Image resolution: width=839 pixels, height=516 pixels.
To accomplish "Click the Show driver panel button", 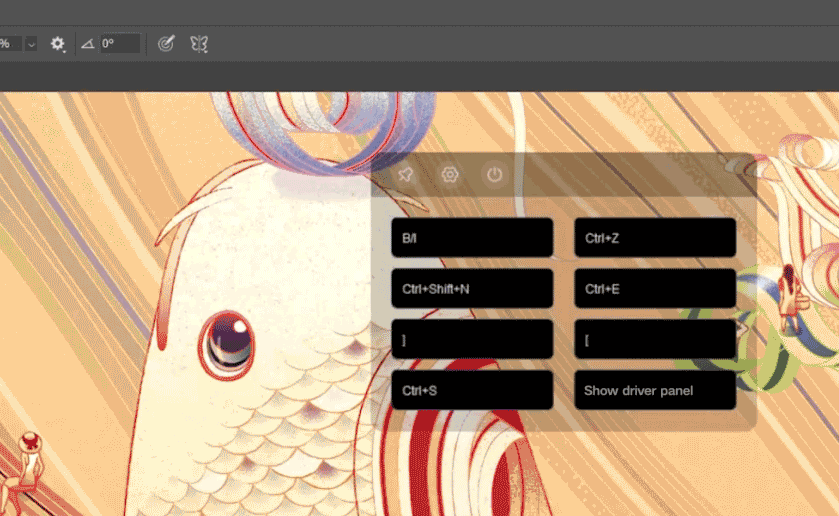I will click(655, 390).
